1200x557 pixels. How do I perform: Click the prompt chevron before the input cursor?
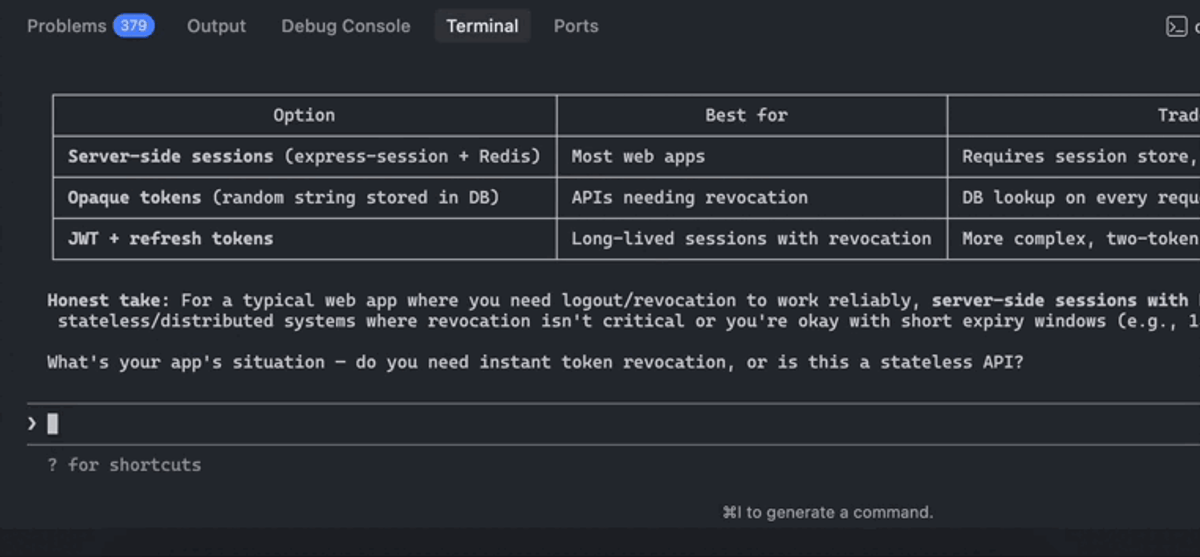pos(32,424)
